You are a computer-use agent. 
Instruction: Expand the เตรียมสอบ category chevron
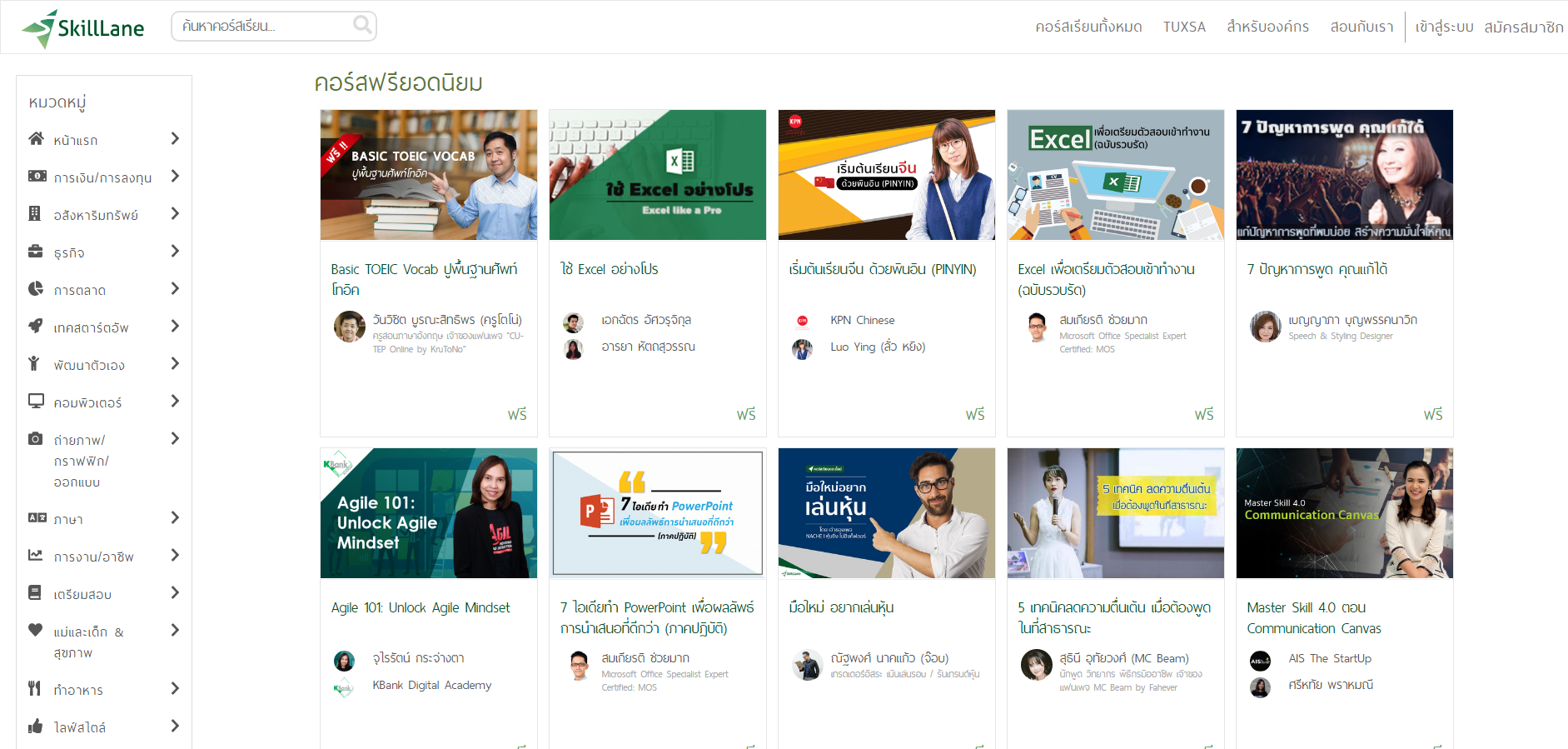(175, 592)
